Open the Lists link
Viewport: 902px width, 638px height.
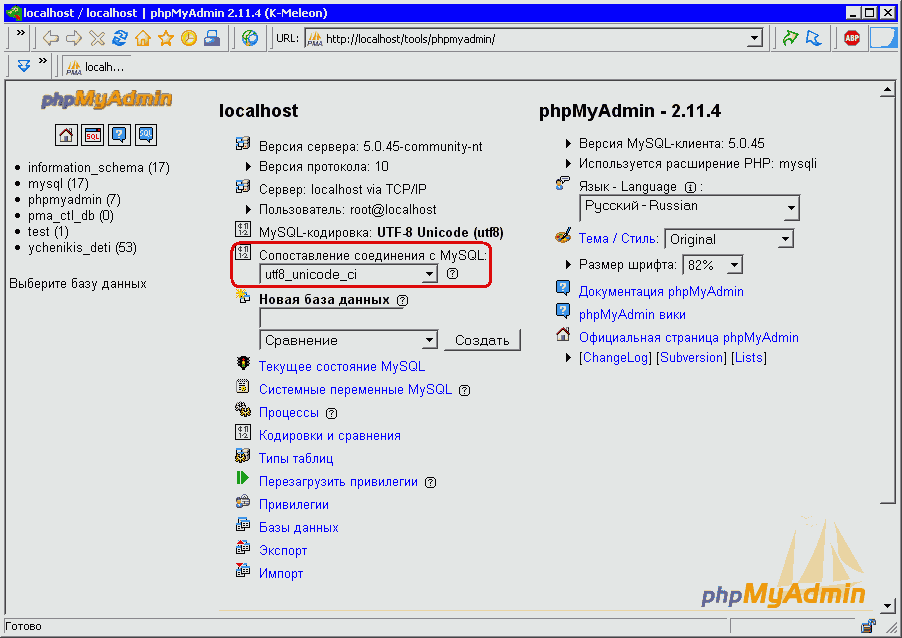pos(749,358)
